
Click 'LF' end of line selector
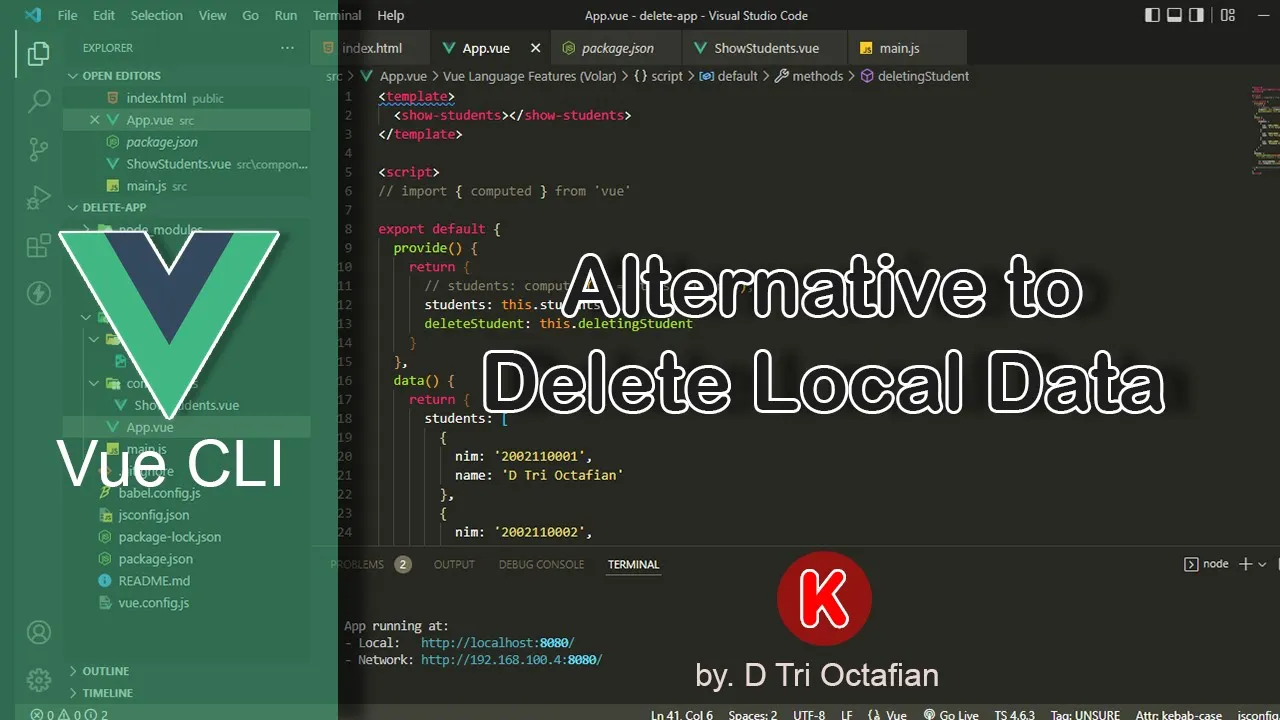847,714
